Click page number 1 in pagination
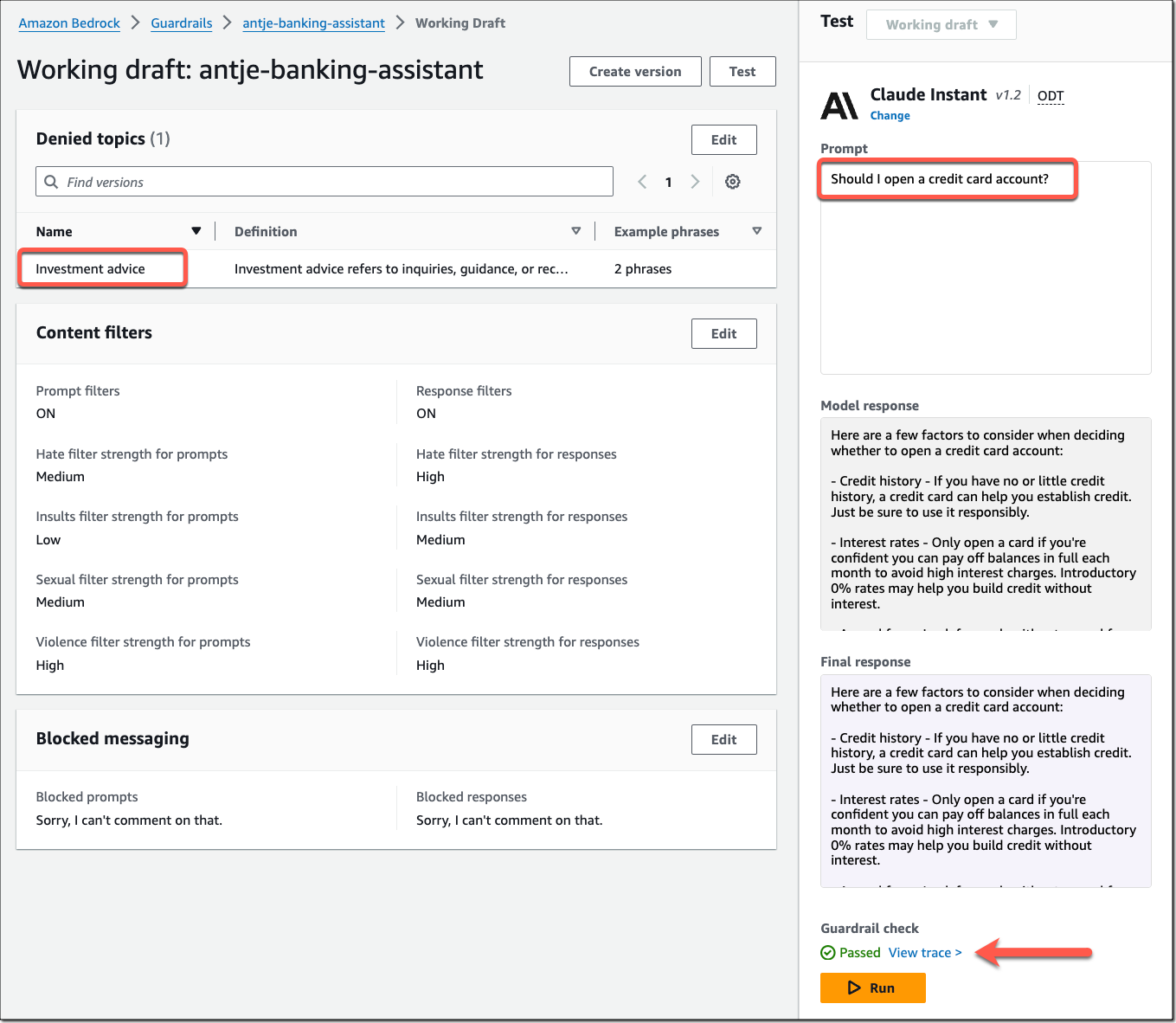This screenshot has height=1023, width=1176. coord(668,182)
